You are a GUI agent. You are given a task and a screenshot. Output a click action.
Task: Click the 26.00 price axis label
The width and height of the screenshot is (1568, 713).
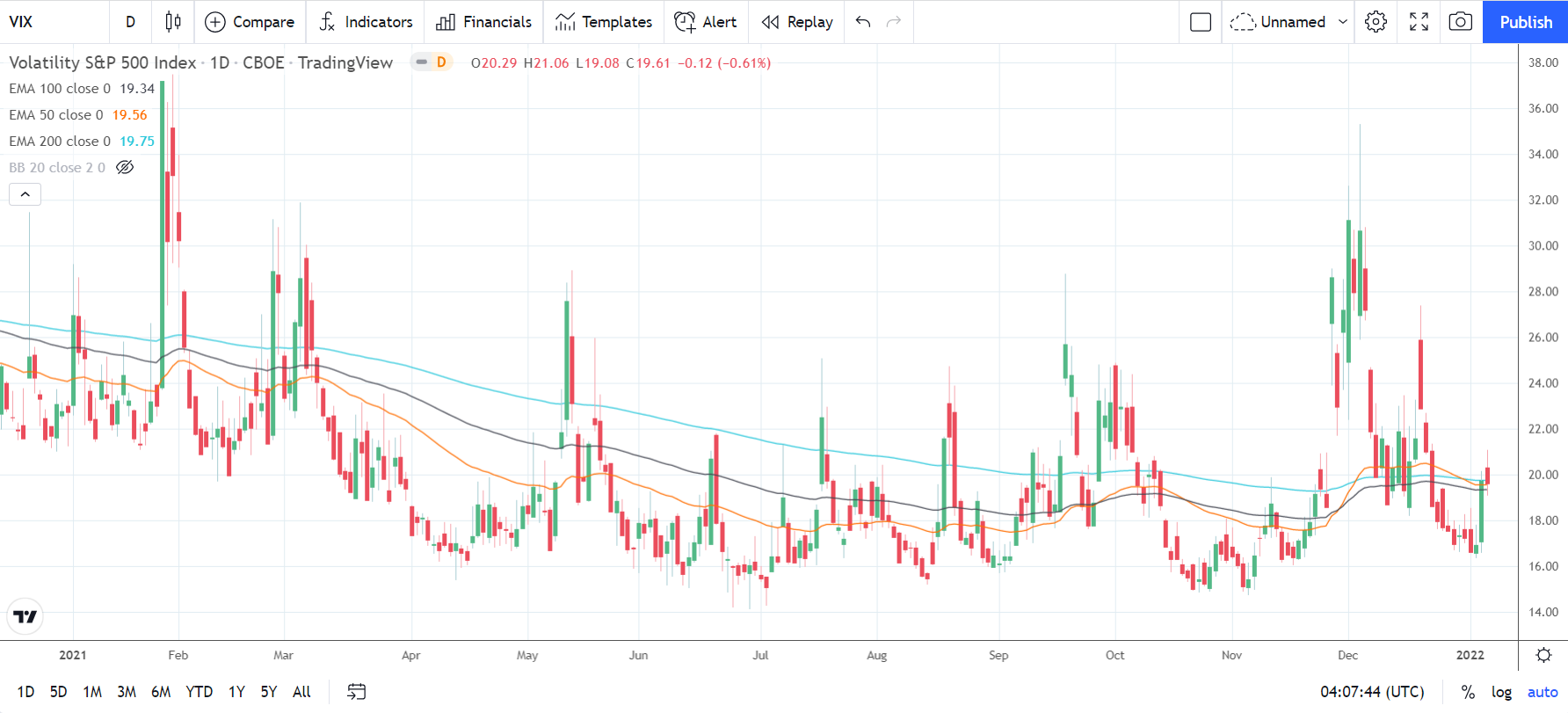(1543, 337)
